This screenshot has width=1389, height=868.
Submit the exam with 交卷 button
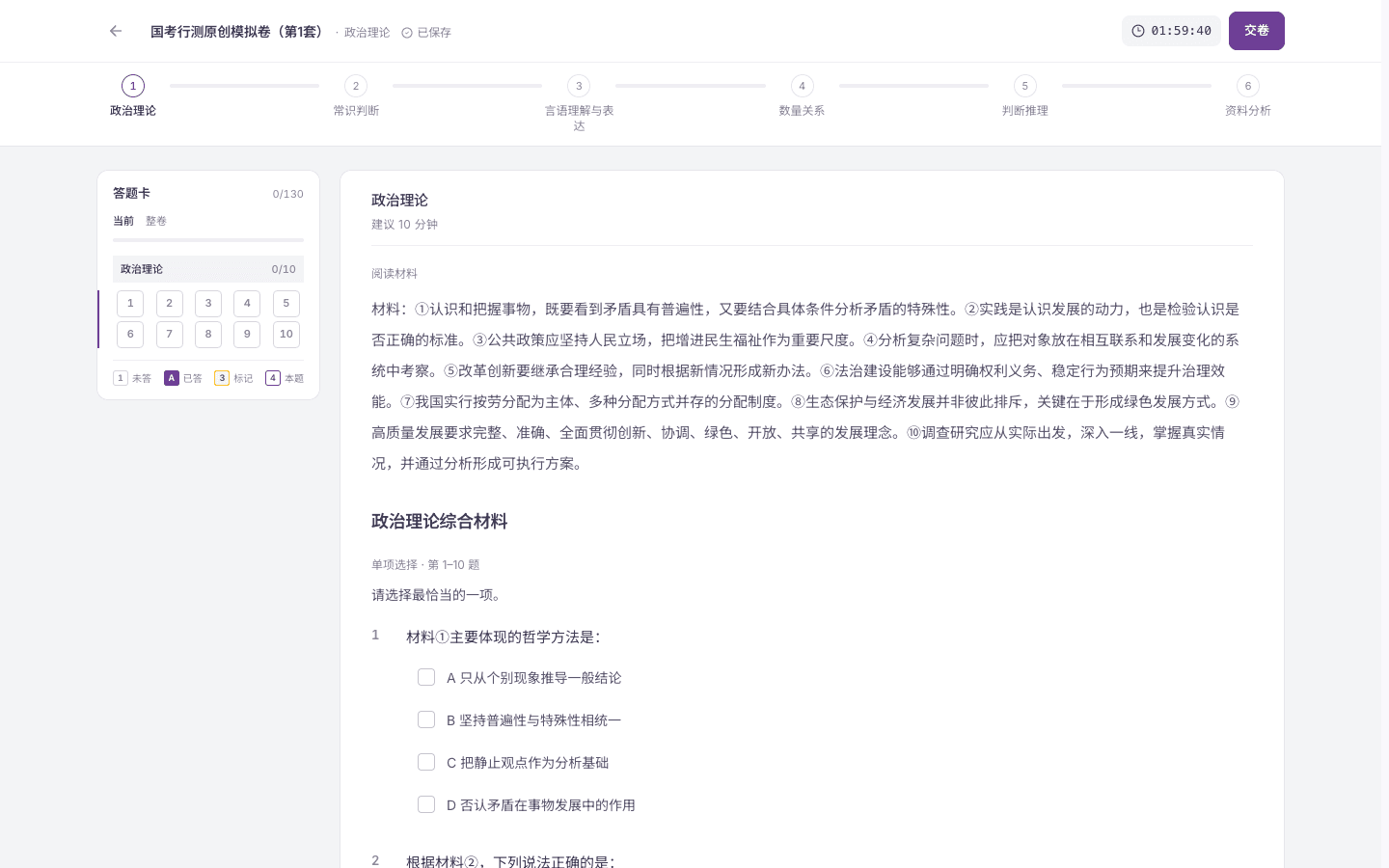point(1257,31)
